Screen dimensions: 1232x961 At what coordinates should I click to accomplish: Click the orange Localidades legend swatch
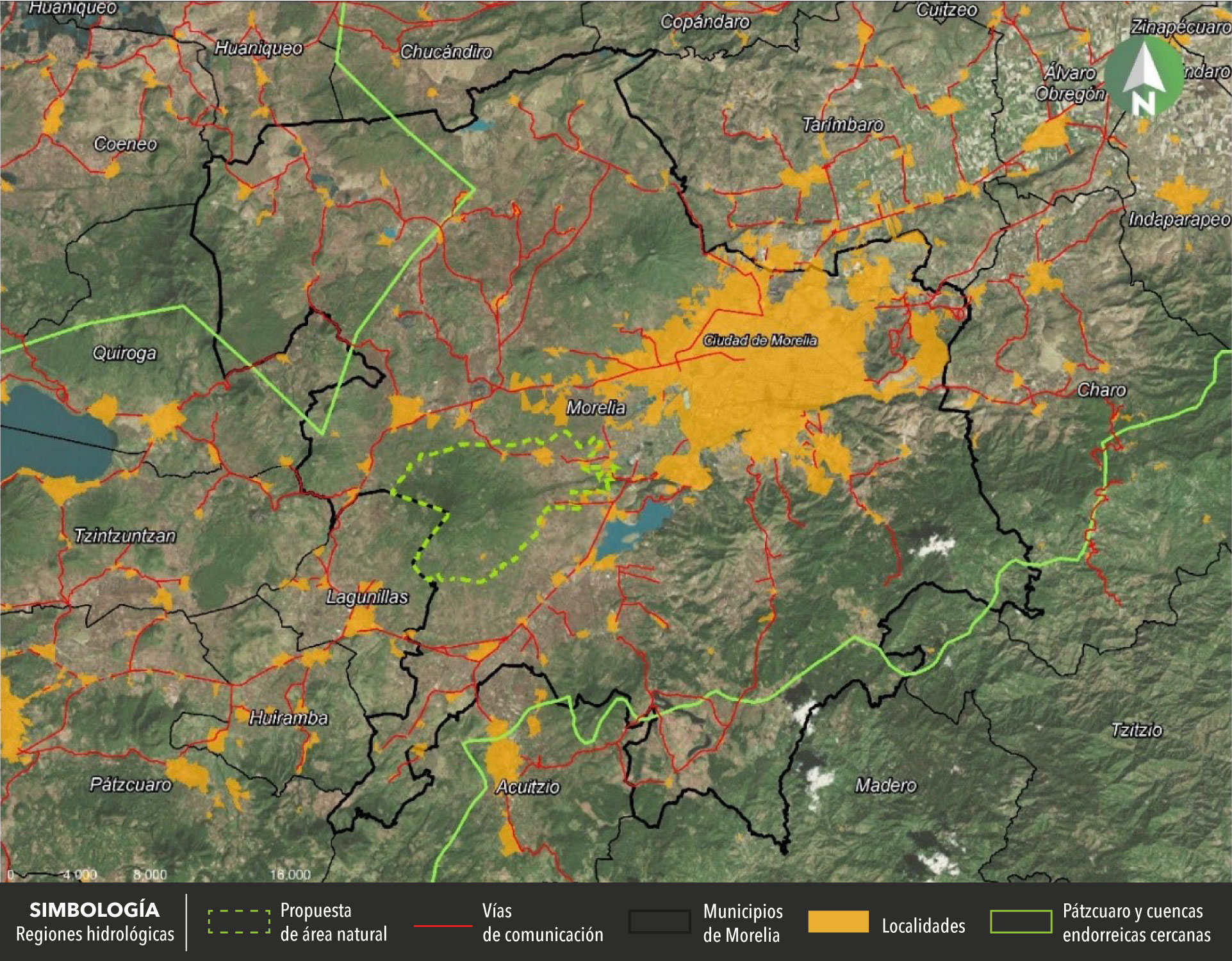pos(838,922)
